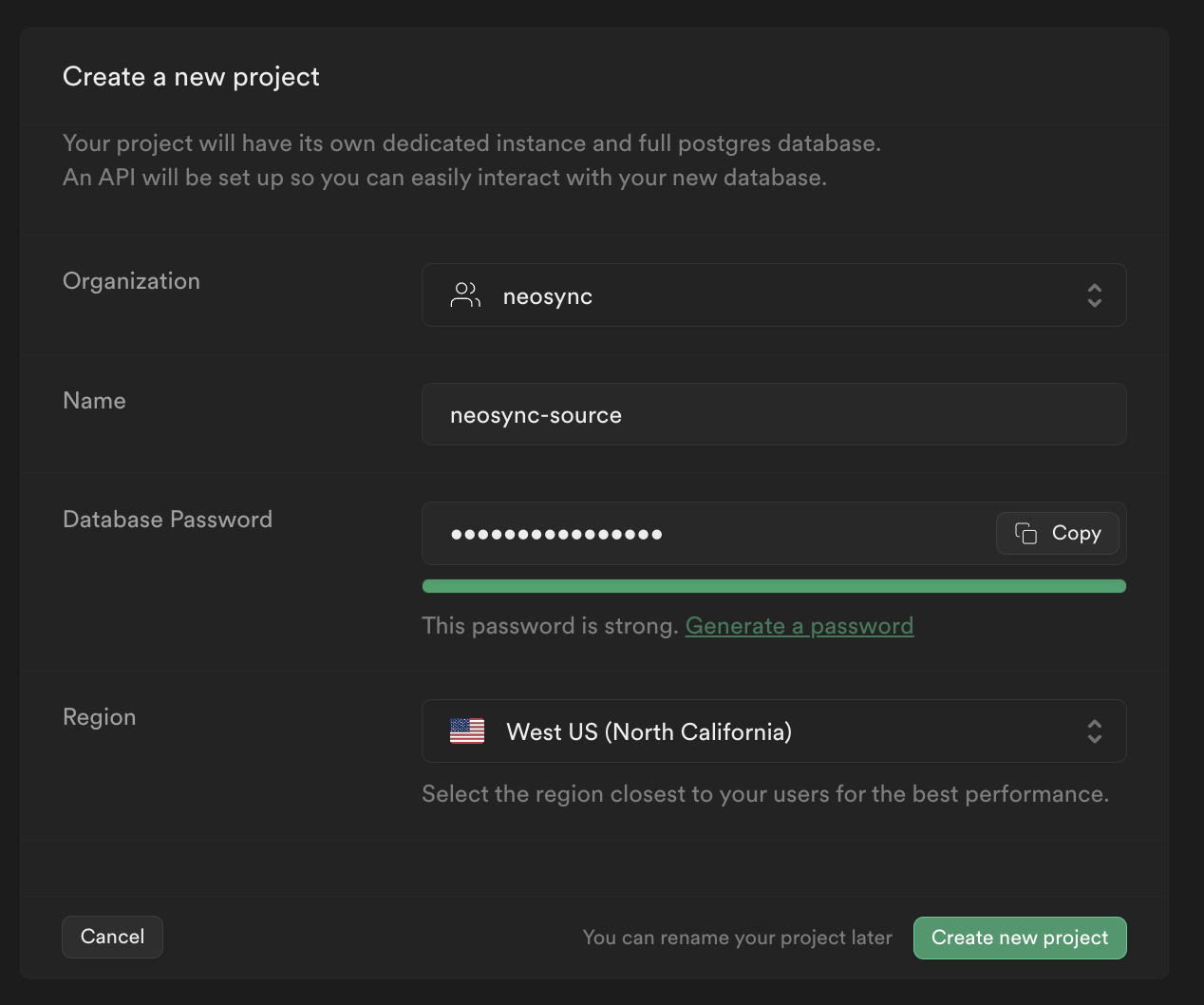Click the people icon in Organization field
1204x1005 pixels.
[x=465, y=295]
